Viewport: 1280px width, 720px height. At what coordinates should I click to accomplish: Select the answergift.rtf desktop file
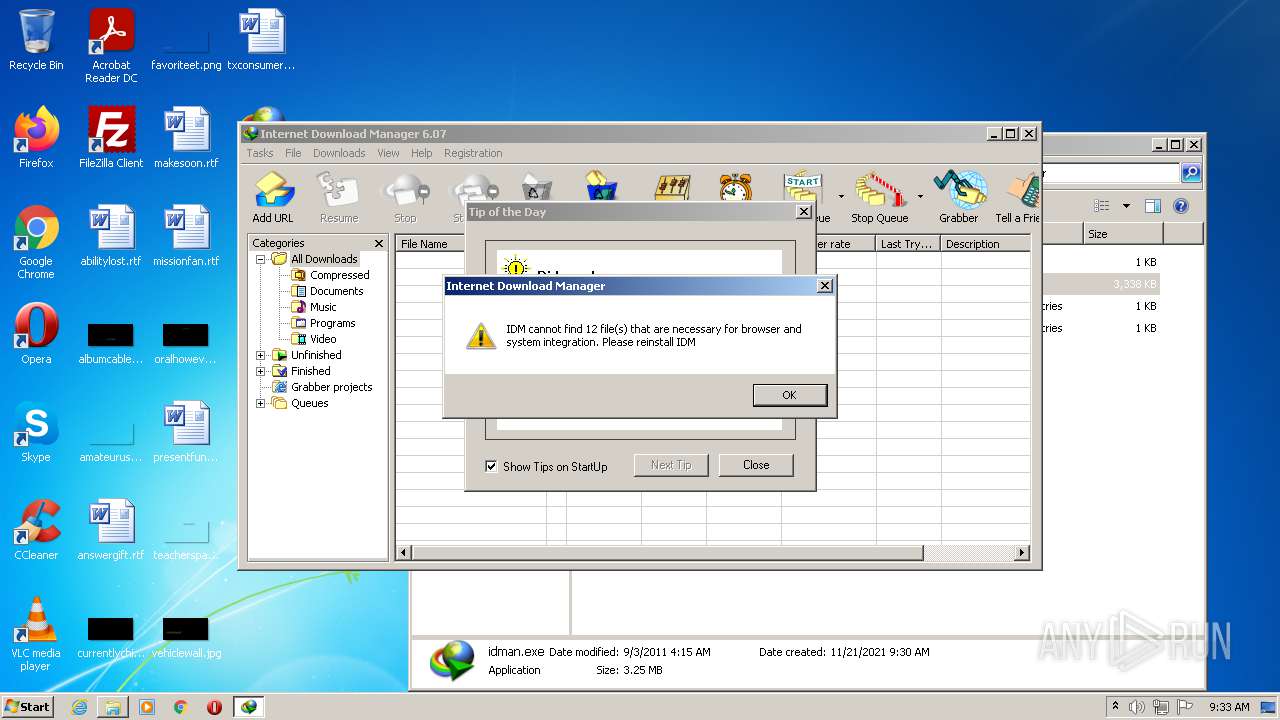[x=111, y=530]
